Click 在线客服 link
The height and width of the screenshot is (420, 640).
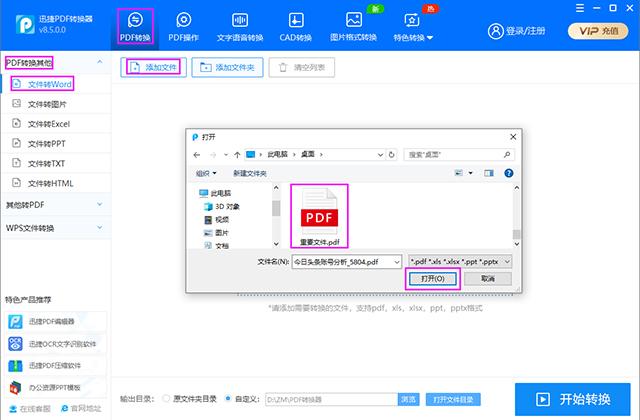click(x=30, y=409)
